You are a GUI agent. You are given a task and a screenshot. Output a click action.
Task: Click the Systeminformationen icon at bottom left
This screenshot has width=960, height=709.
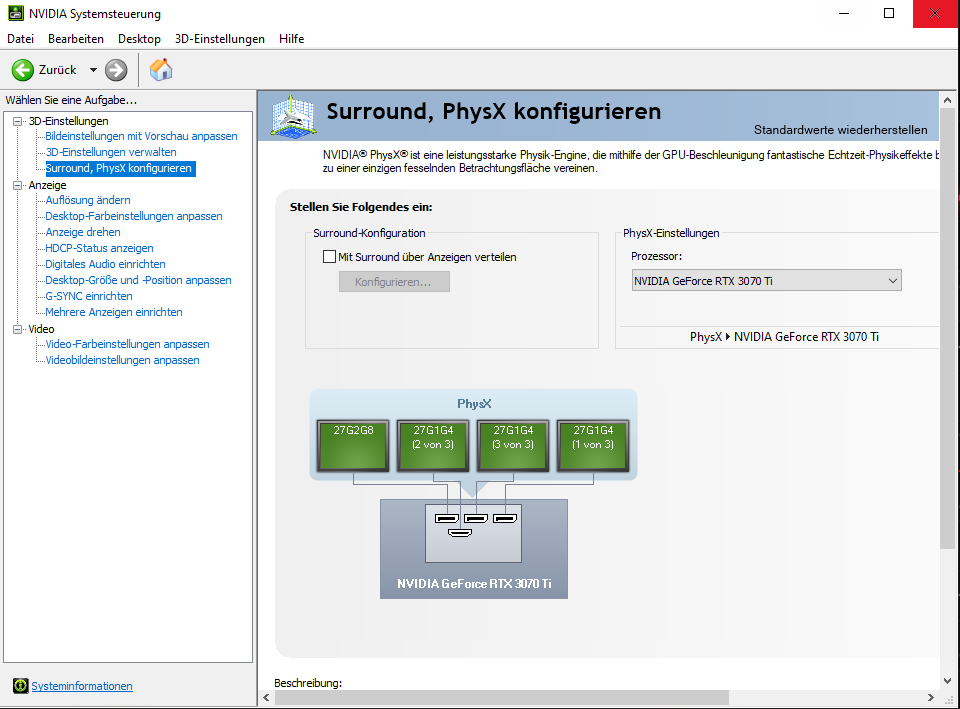click(20, 686)
